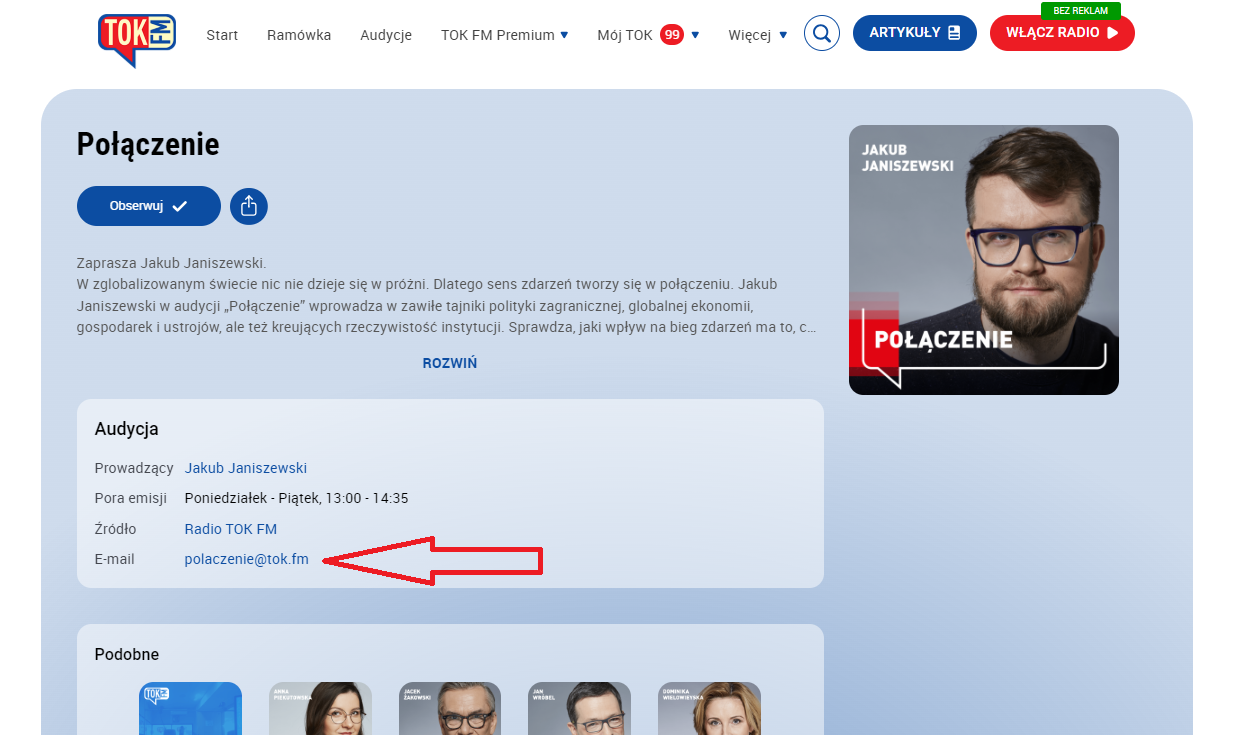Image resolution: width=1236 pixels, height=735 pixels.
Task: Expand the description with ROZWIŃ
Action: click(450, 363)
